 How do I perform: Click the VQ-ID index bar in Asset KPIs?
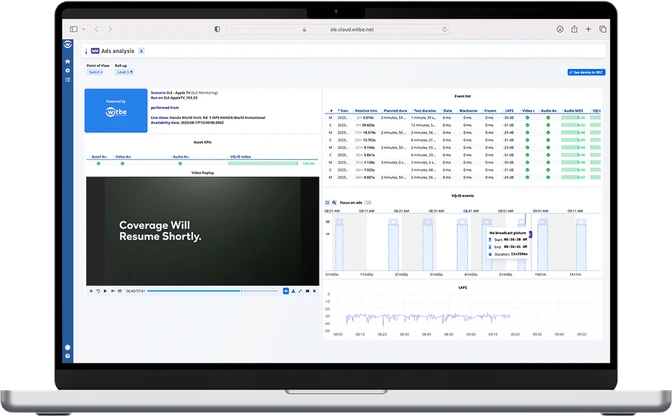coord(263,163)
